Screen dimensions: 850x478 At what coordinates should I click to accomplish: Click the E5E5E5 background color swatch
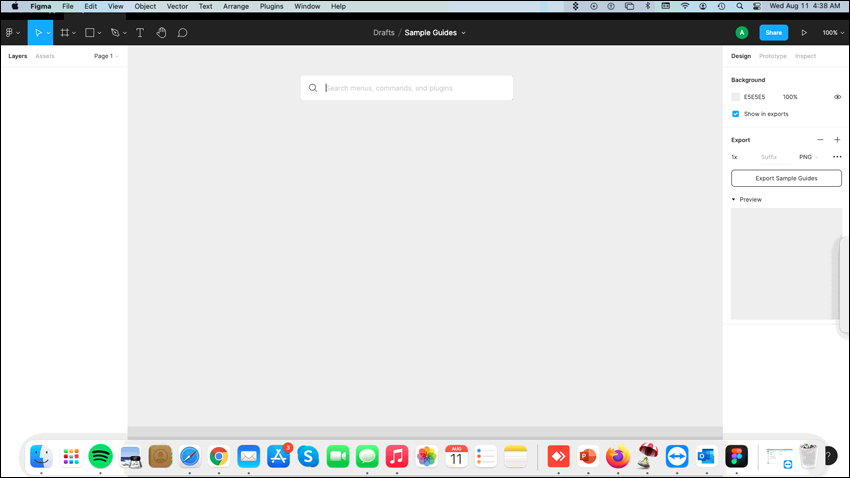(x=736, y=97)
